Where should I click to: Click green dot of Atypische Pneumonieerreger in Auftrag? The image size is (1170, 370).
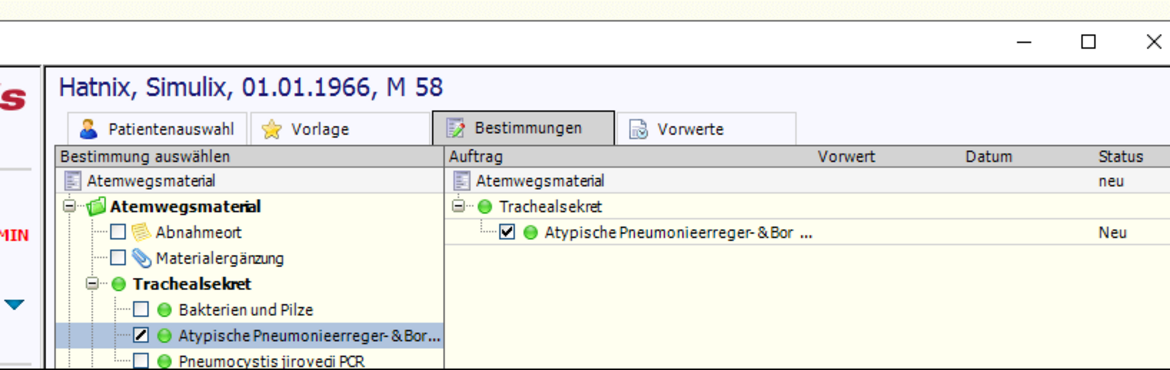coord(531,232)
